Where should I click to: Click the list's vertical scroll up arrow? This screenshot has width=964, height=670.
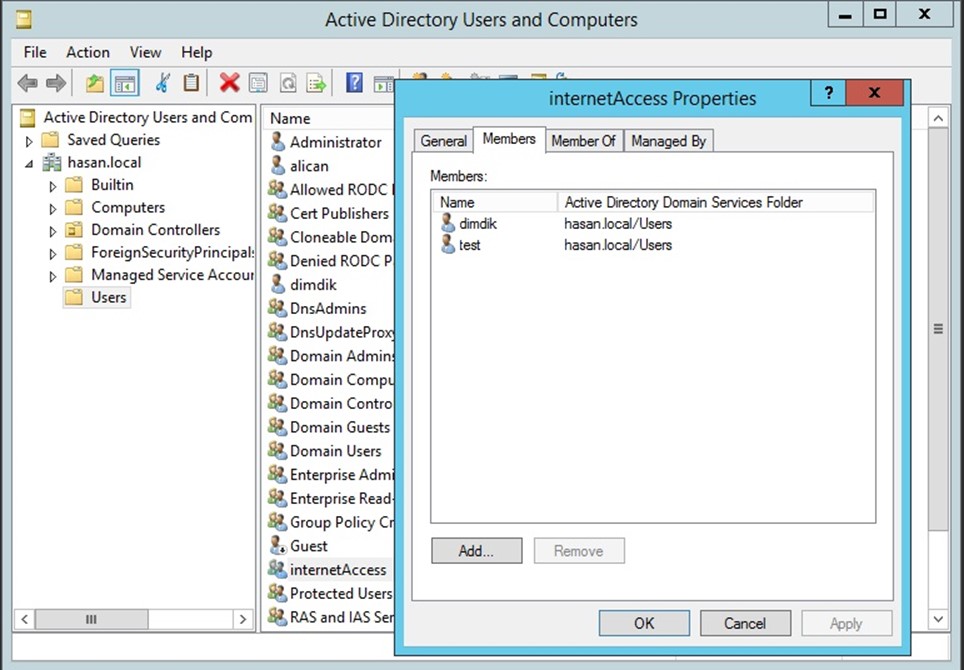(x=938, y=117)
